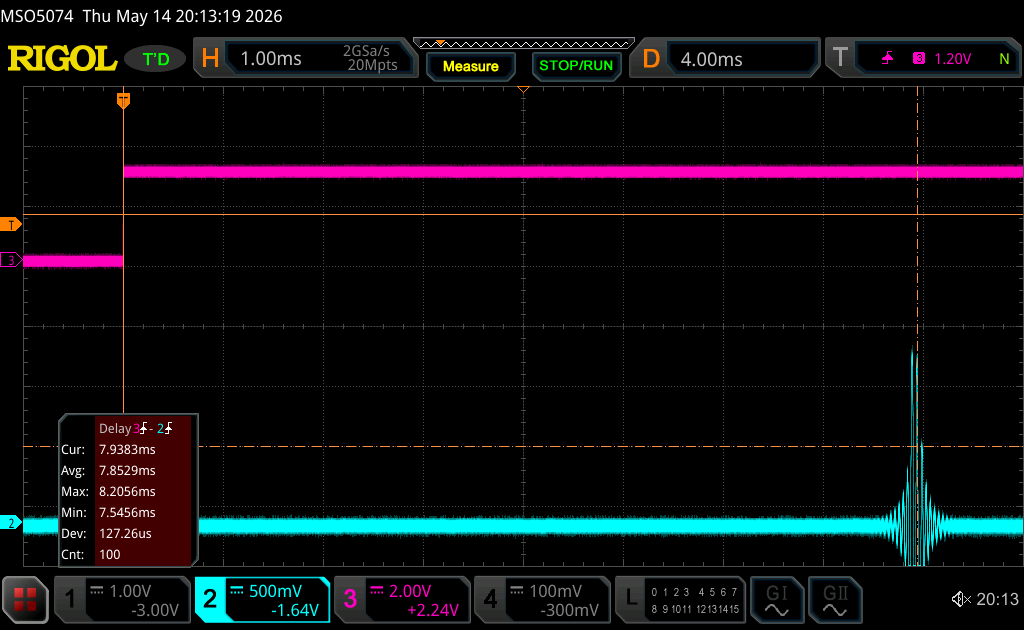Toggle channel 3 with 2.00V scale
This screenshot has width=1024, height=630.
(x=402, y=599)
